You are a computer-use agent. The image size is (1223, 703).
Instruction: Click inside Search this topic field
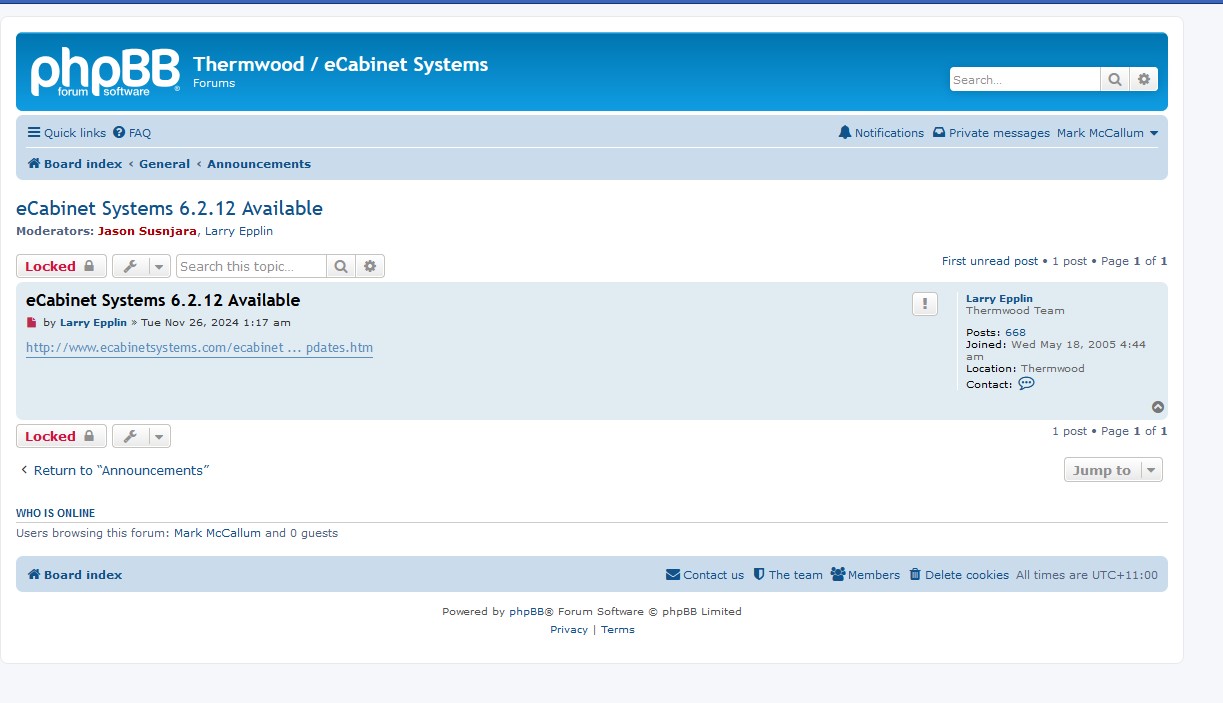[x=251, y=266]
